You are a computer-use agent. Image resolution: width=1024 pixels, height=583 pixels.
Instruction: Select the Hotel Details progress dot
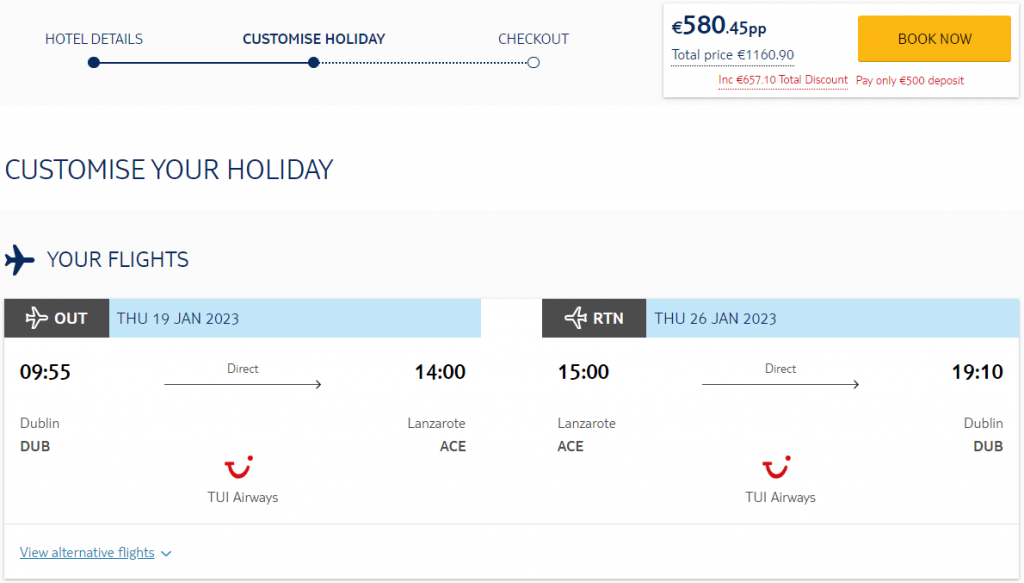(94, 63)
